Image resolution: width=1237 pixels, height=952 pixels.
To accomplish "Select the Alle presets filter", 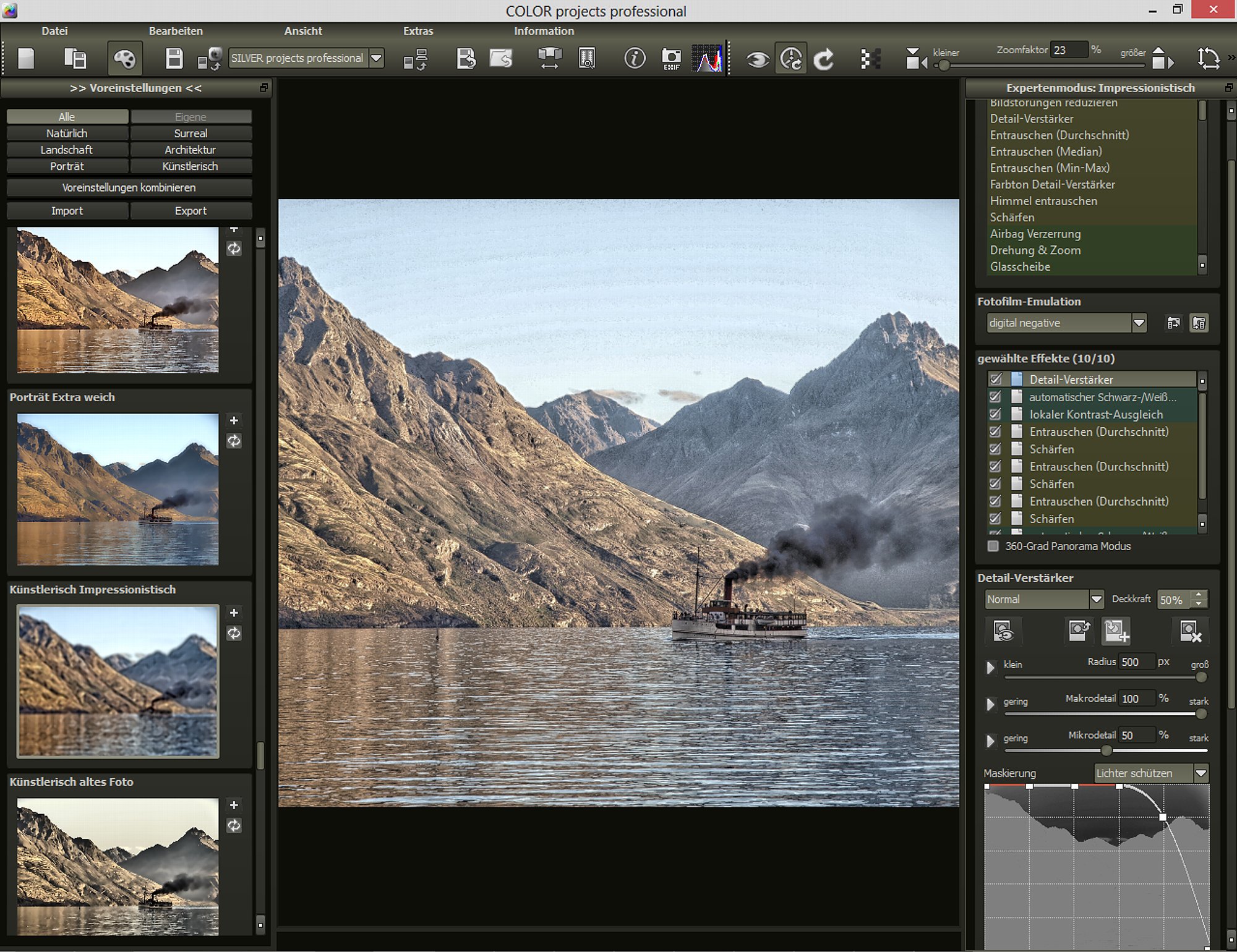I will (67, 117).
